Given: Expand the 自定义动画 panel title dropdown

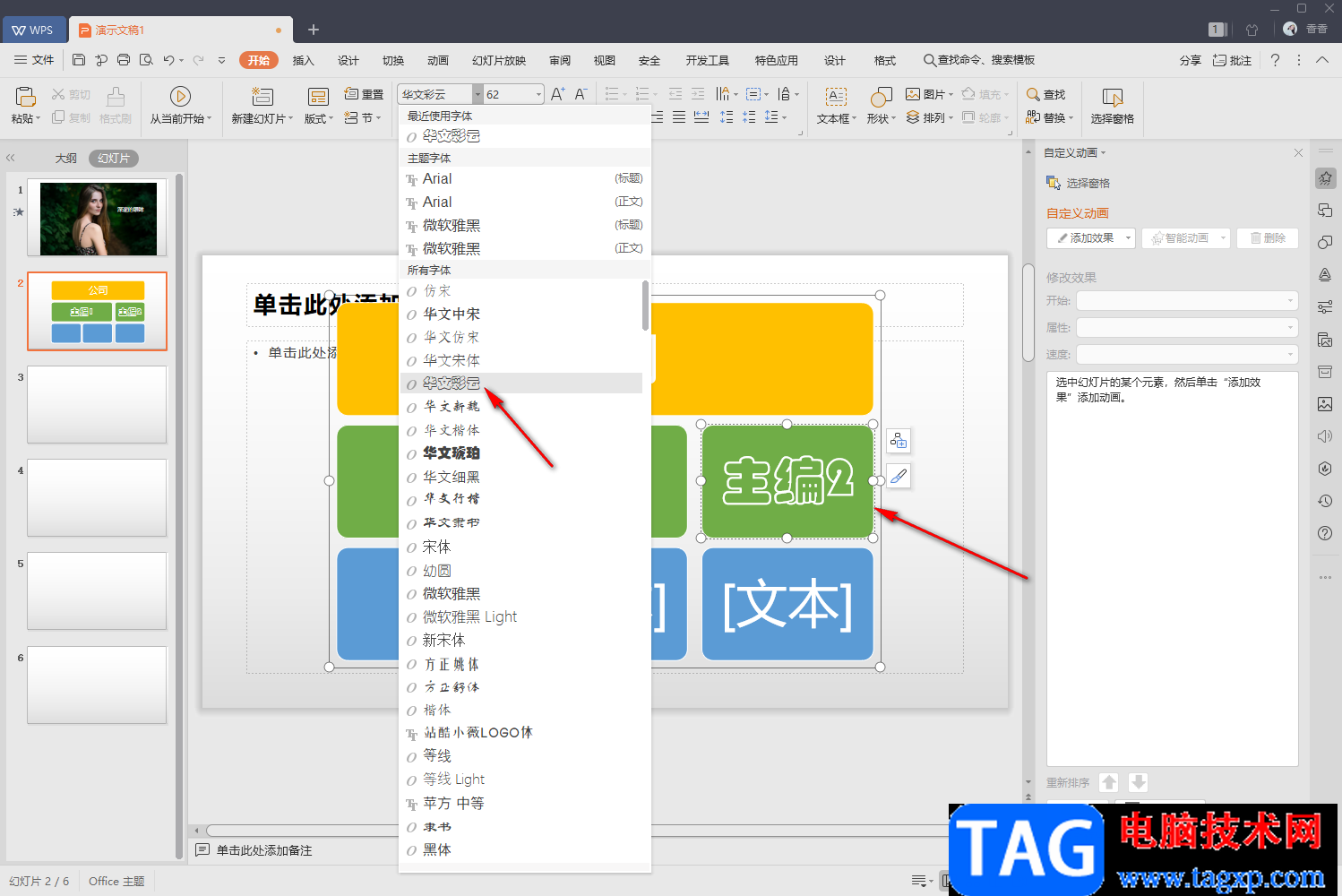Looking at the screenshot, I should [1104, 153].
